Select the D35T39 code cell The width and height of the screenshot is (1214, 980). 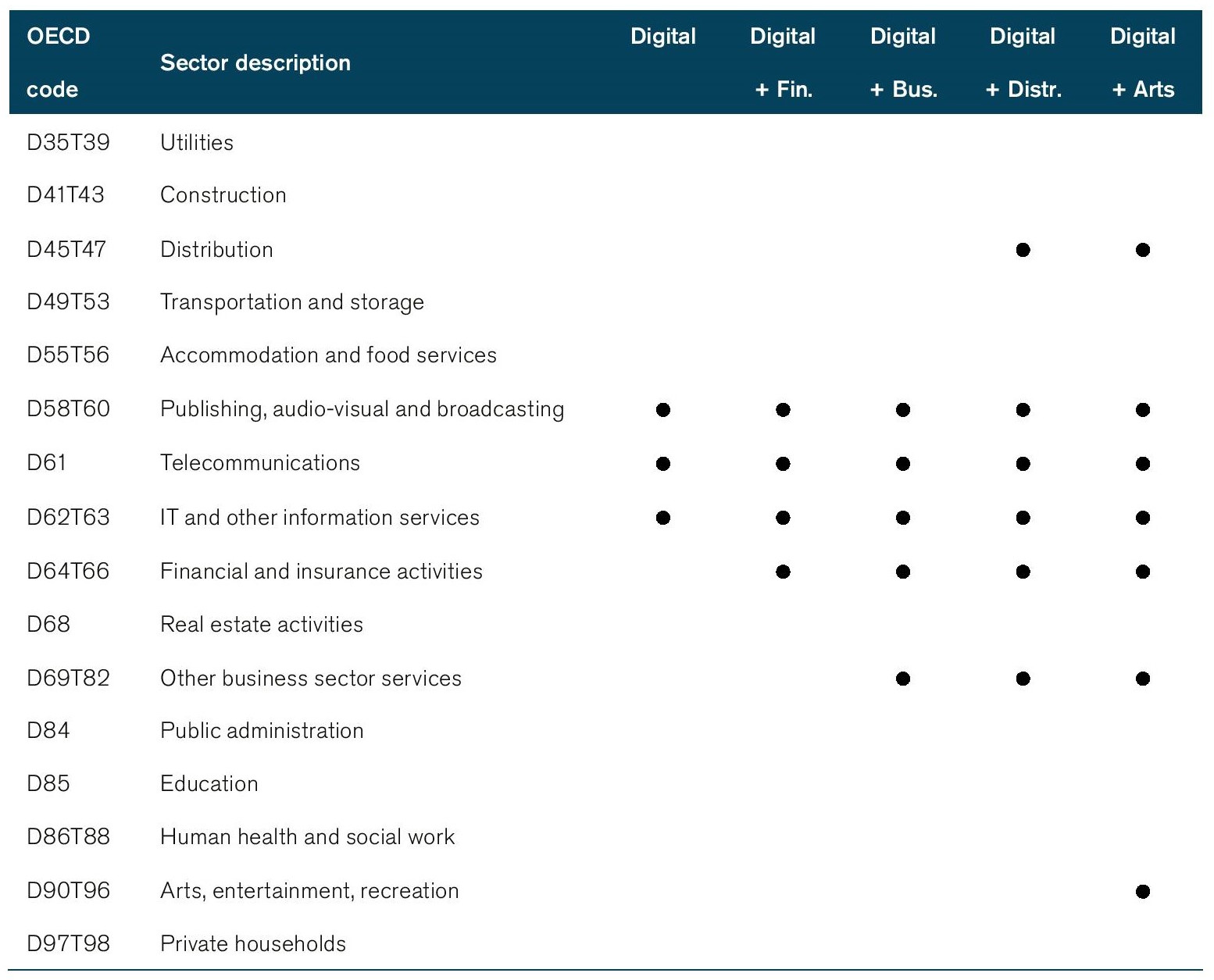(x=68, y=142)
